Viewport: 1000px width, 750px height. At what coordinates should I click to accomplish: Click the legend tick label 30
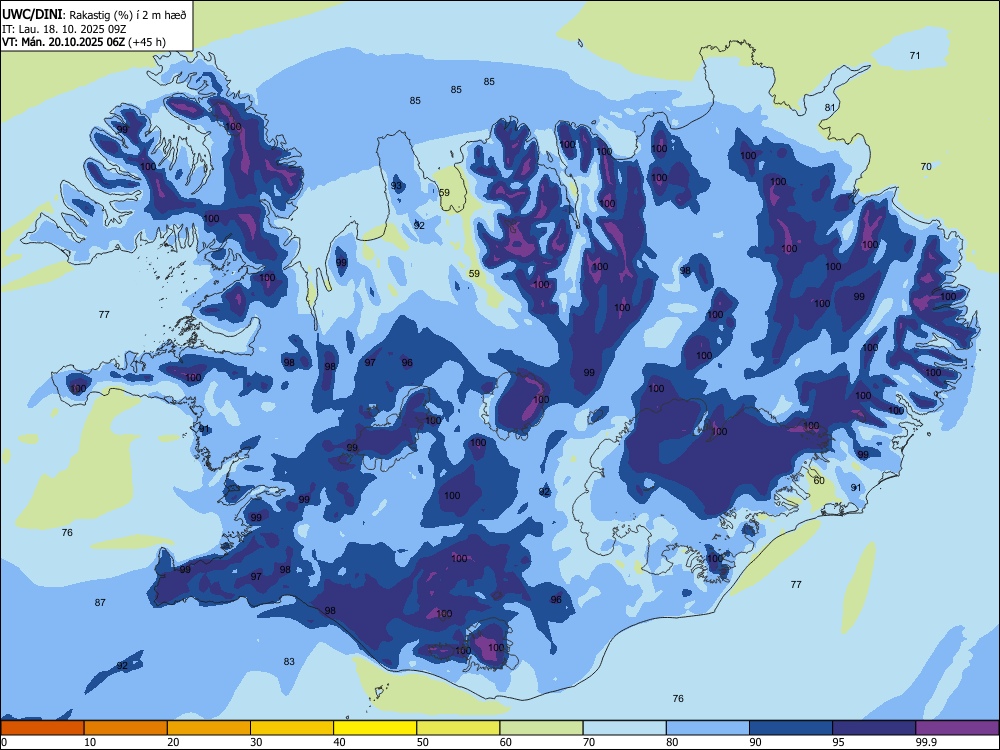pos(256,742)
